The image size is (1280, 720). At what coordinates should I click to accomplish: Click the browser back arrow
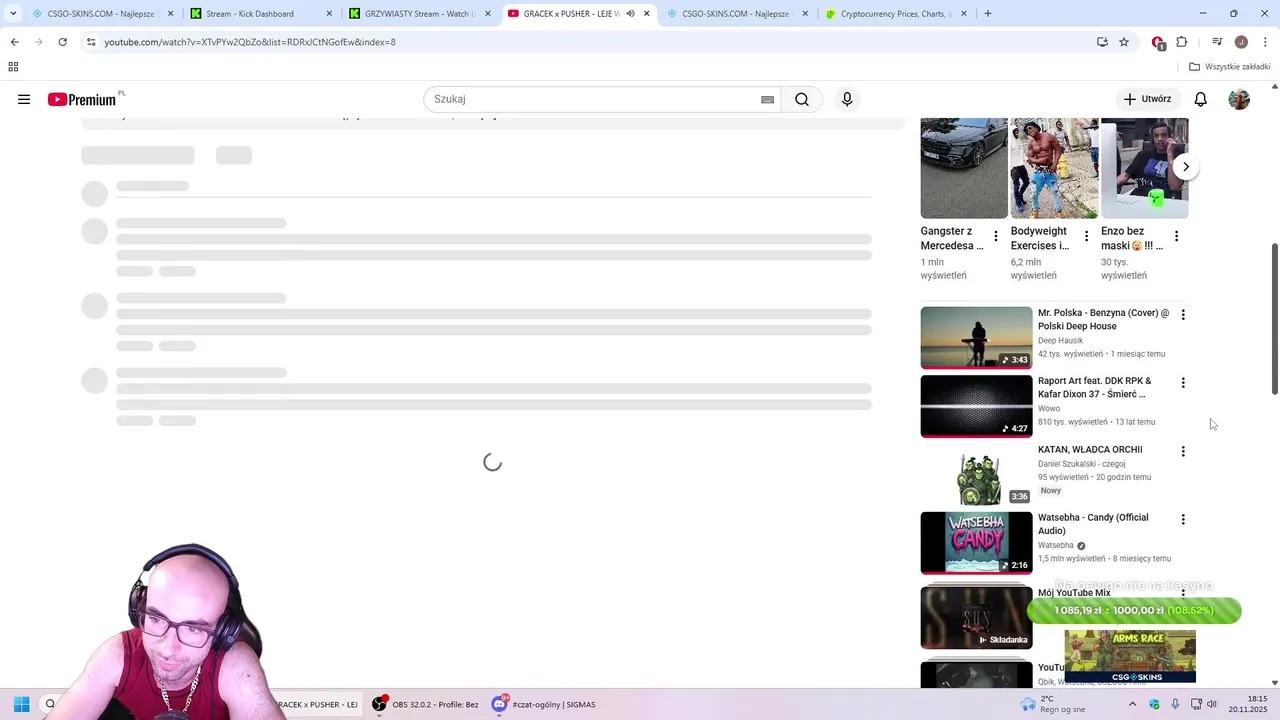pos(14,42)
